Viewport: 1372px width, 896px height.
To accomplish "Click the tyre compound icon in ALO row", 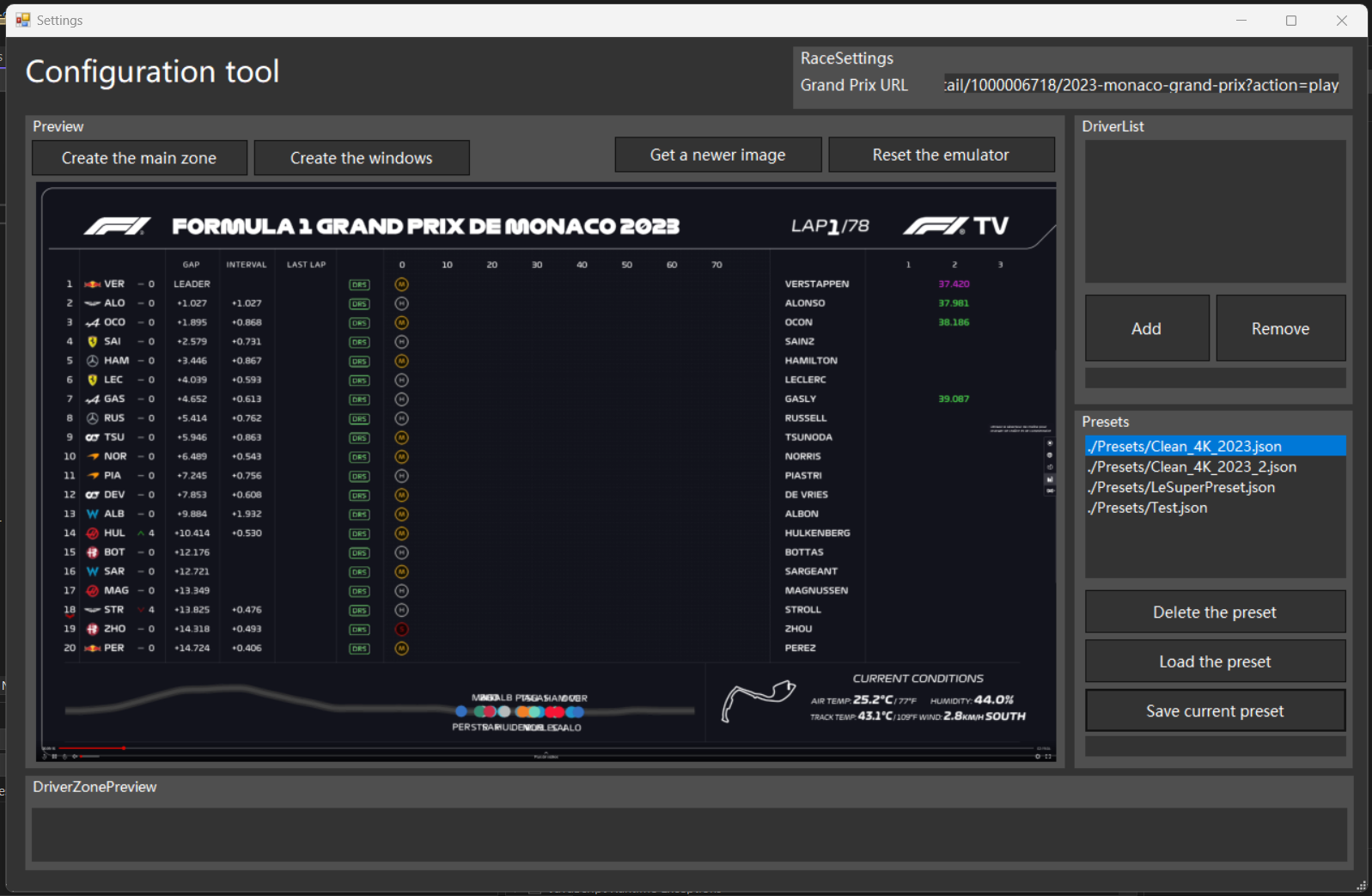I will 401,303.
